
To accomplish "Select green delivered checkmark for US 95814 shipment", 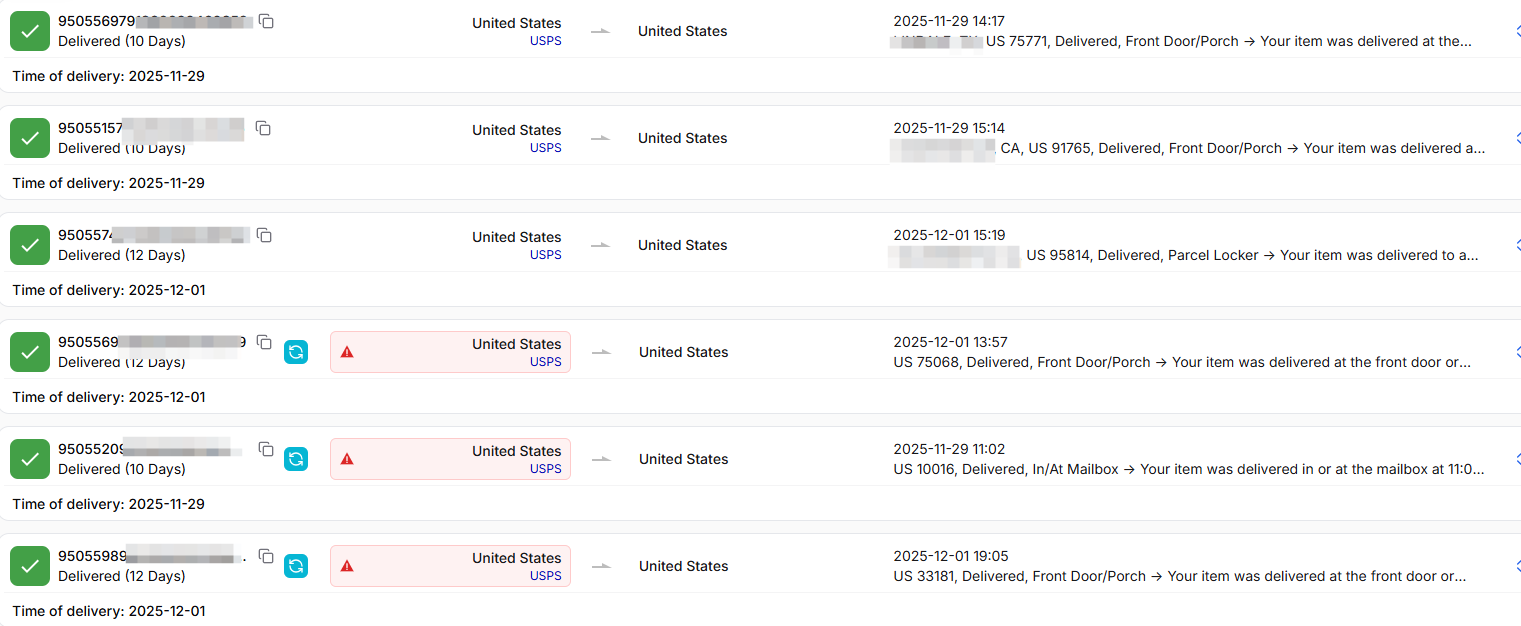I will (x=30, y=245).
